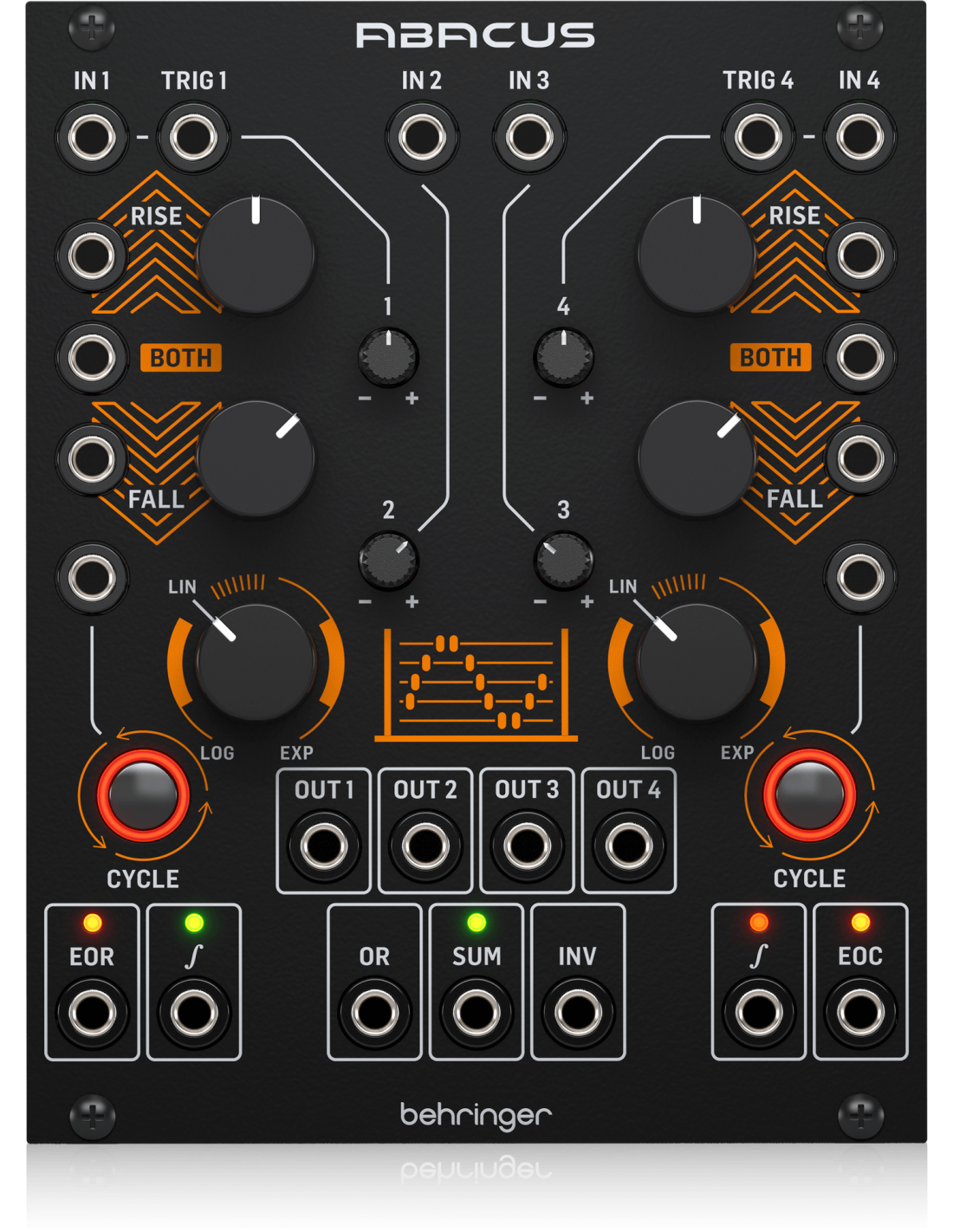The image size is (953, 1232).
Task: Click the orange LED left of the EOC section
Action: [x=759, y=923]
